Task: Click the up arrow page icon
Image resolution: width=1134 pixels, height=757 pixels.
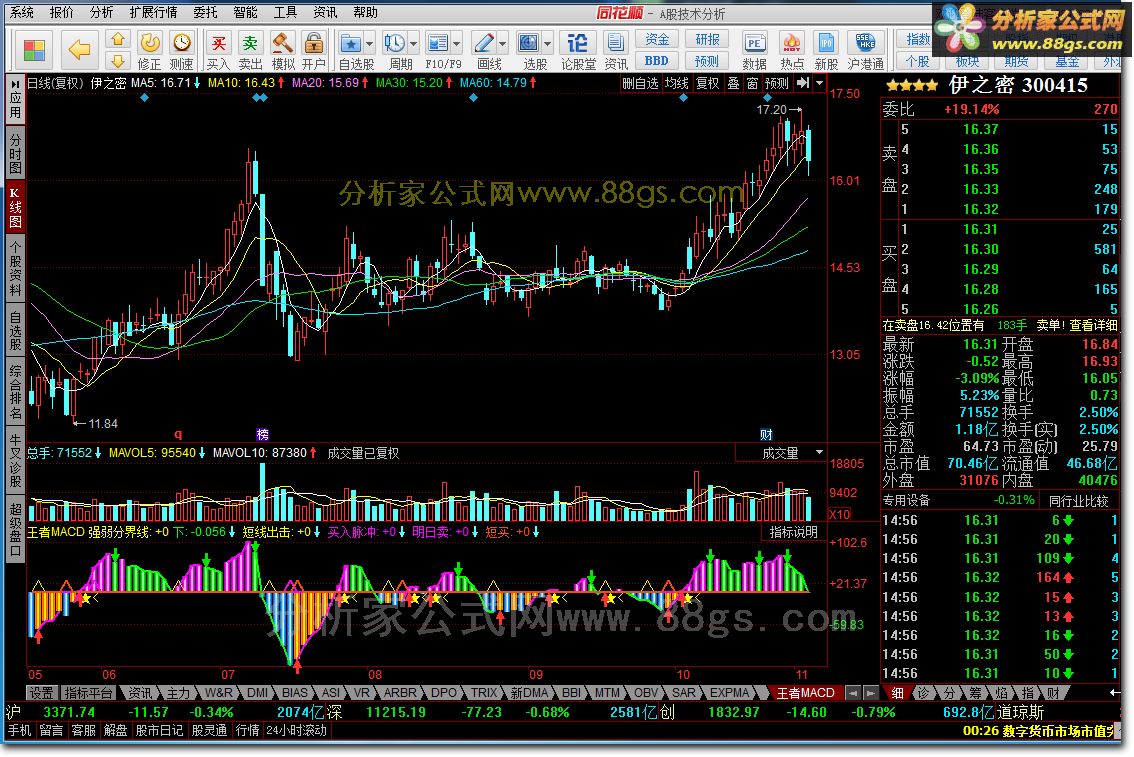Action: click(119, 38)
